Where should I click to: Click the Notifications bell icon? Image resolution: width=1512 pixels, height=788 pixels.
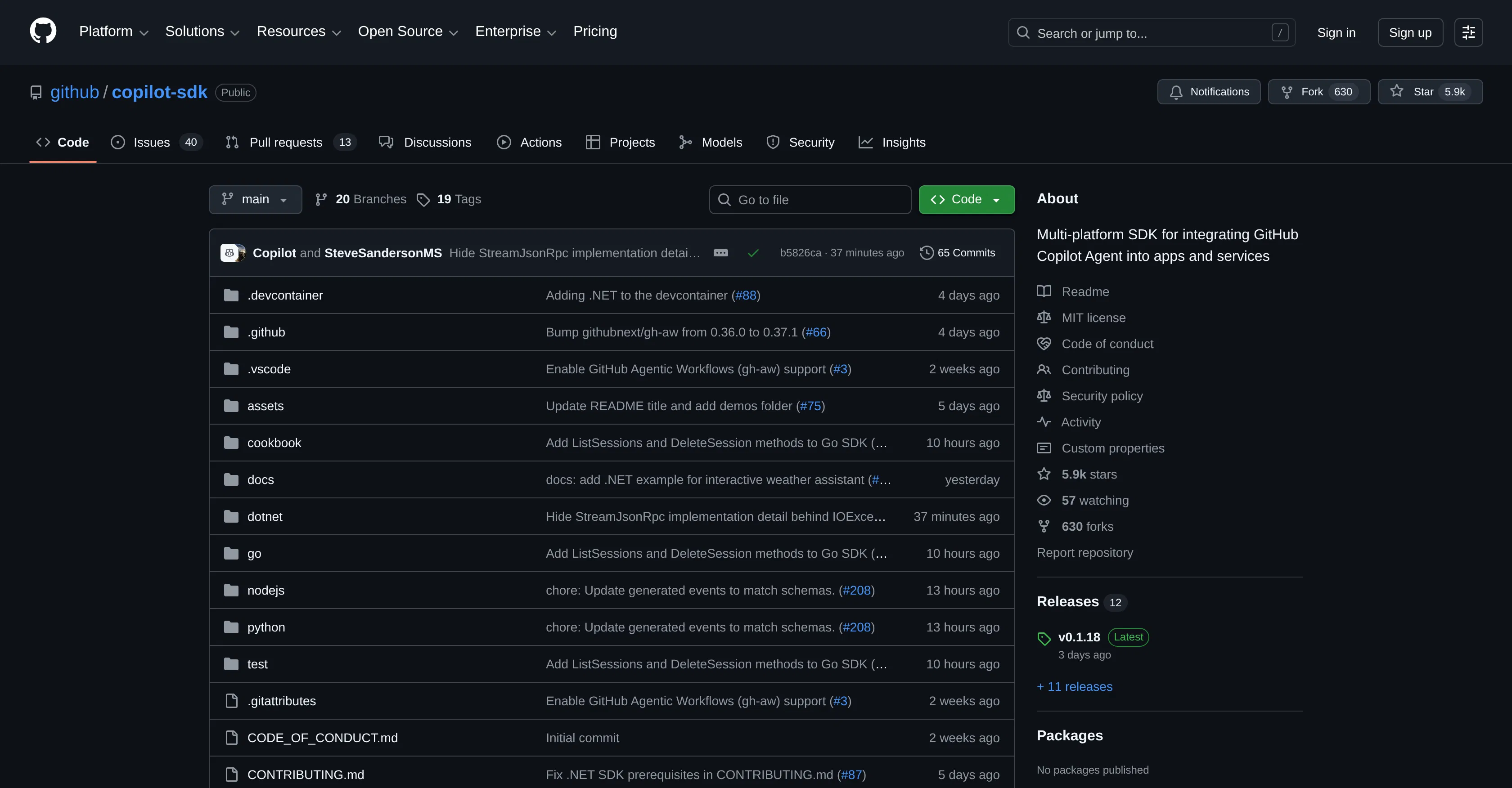[1176, 92]
